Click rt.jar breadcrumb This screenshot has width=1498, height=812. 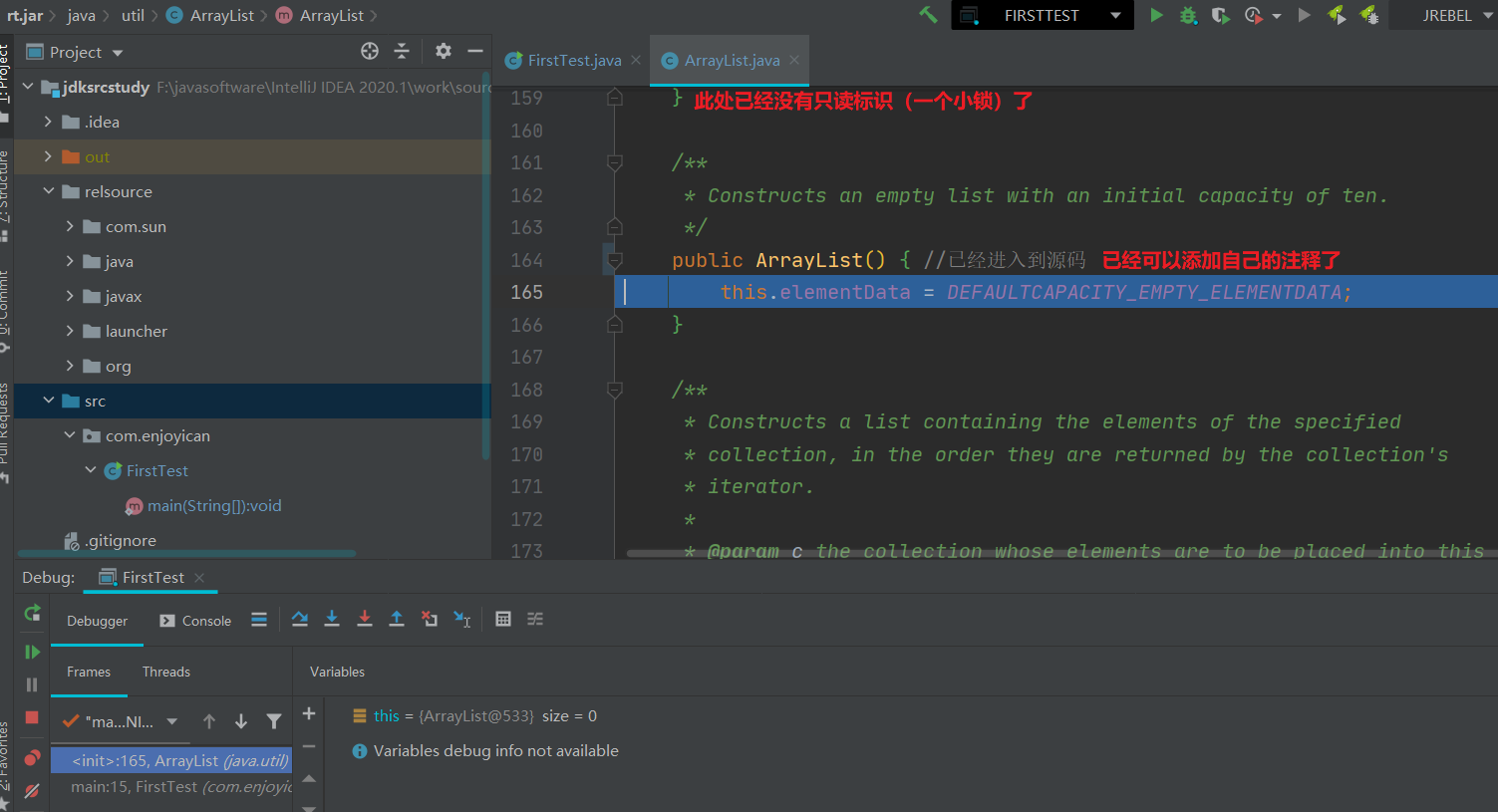pyautogui.click(x=25, y=15)
